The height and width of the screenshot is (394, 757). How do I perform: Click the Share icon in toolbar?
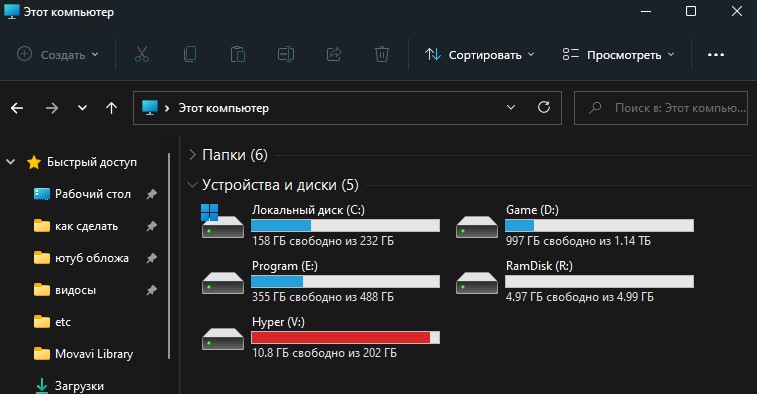334,54
